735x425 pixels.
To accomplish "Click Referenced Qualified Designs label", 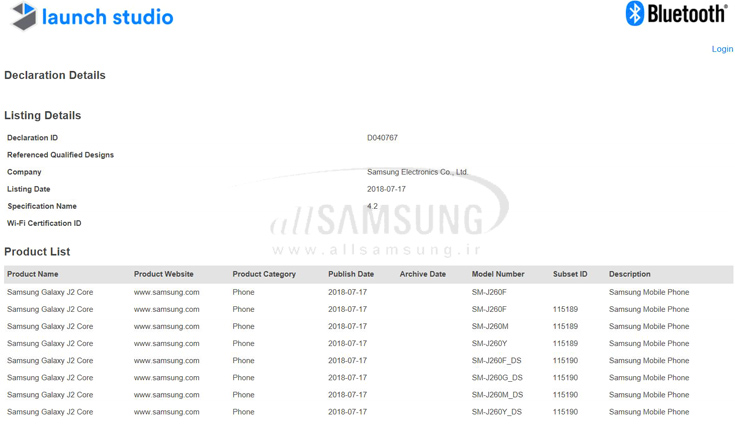I will point(60,155).
